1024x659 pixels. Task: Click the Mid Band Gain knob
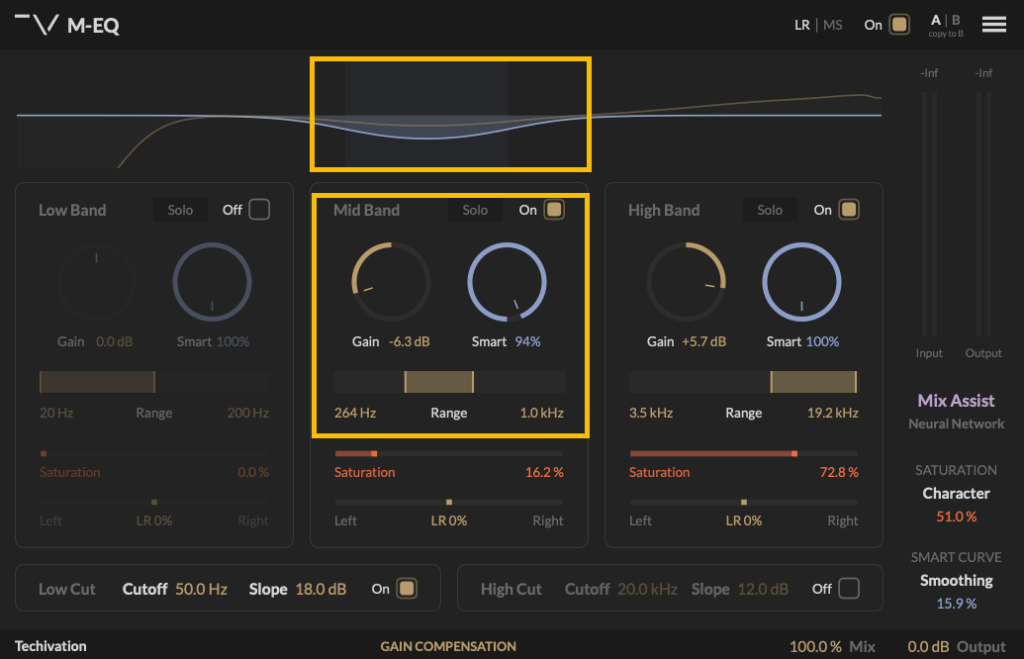390,281
